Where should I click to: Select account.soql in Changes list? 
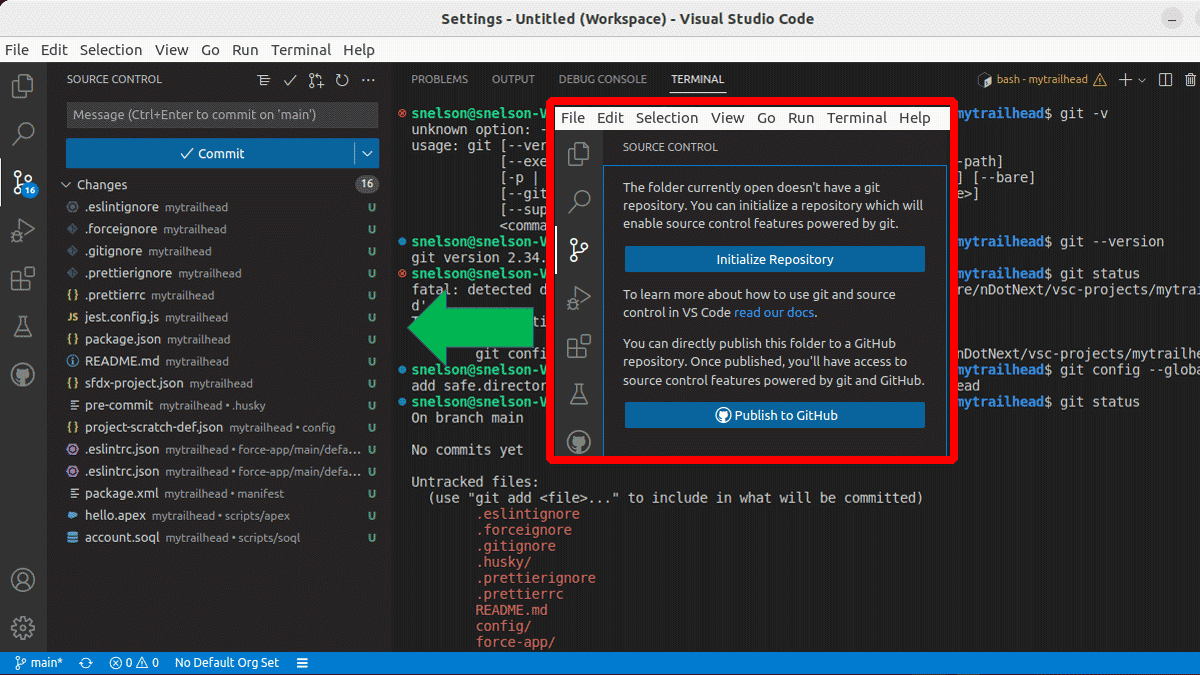pos(219,537)
